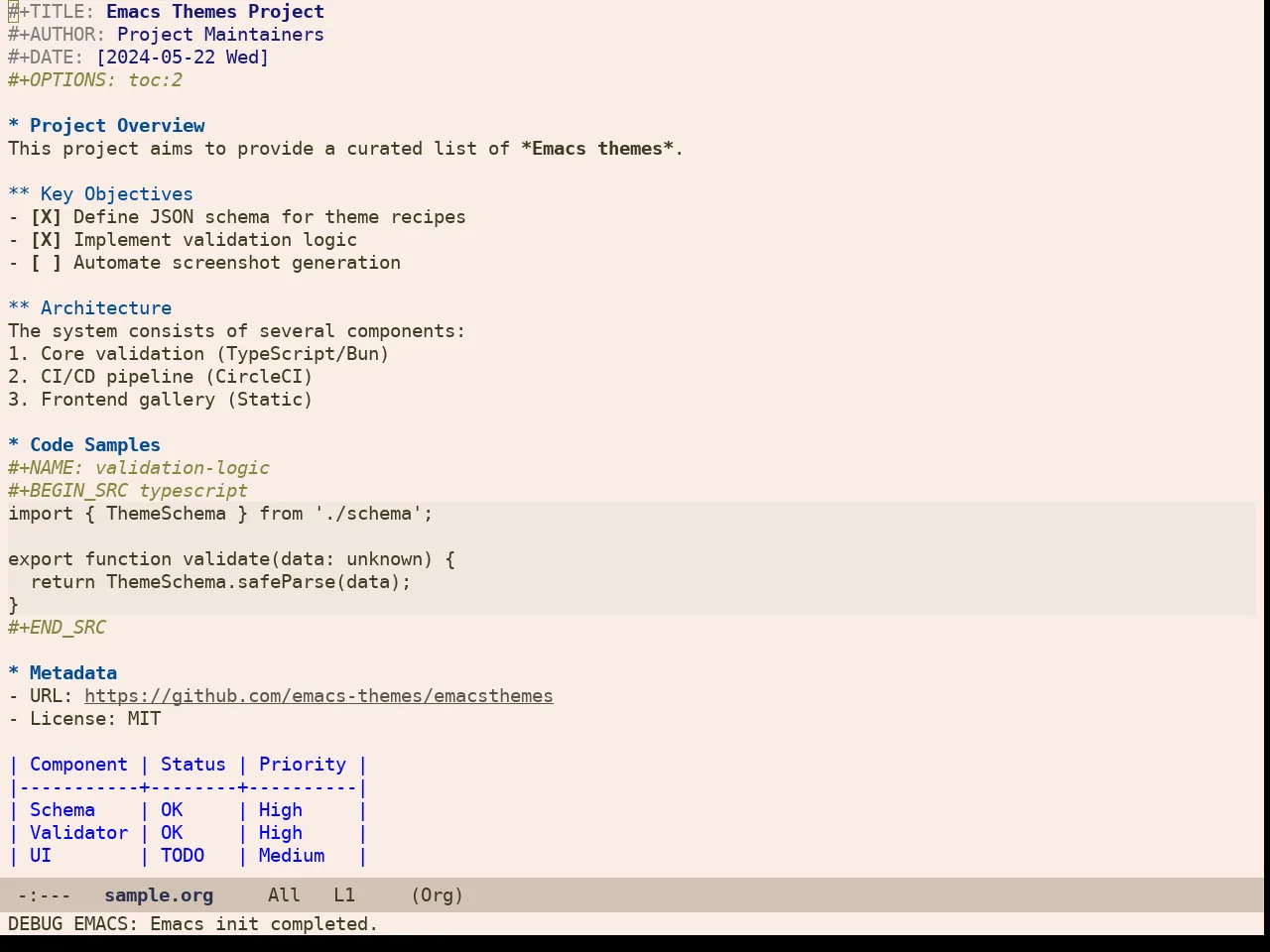Click the 'High' priority cell in Validator row
The image size is (1270, 952).
pos(281,833)
